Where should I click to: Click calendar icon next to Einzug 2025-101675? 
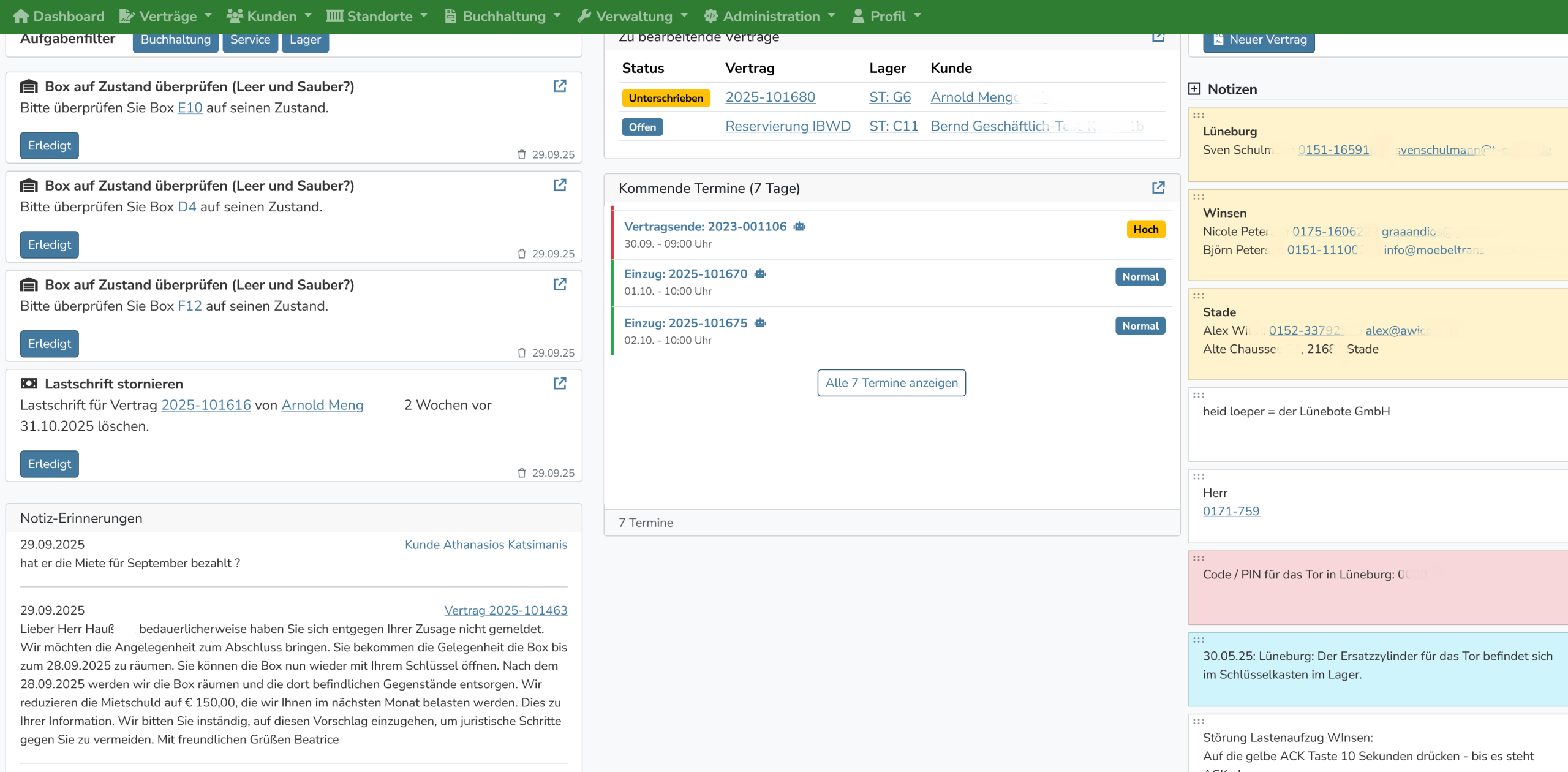click(760, 323)
